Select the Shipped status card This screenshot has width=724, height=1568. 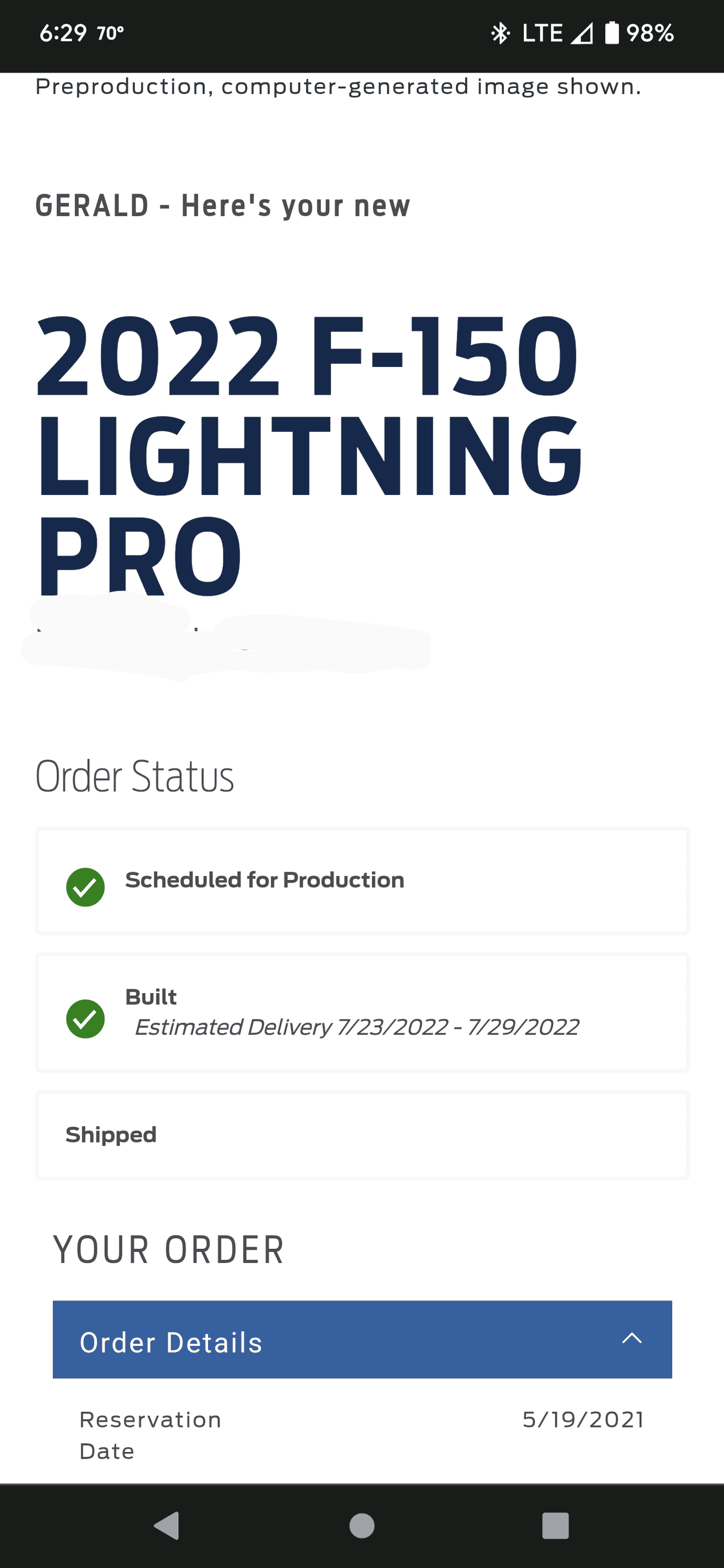pos(362,1135)
